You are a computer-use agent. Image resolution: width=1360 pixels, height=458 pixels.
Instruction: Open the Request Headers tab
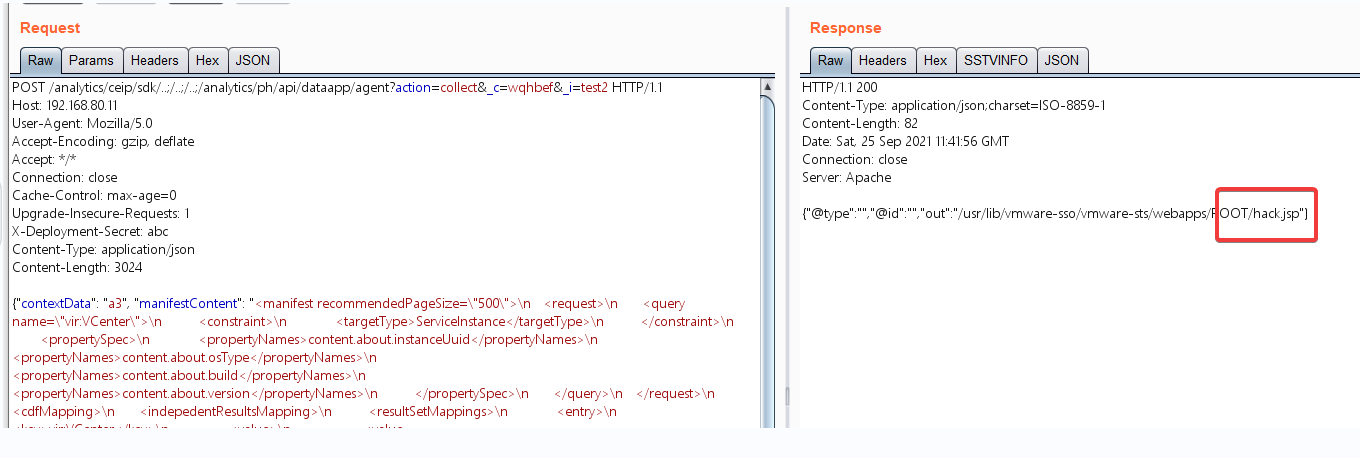[155, 60]
